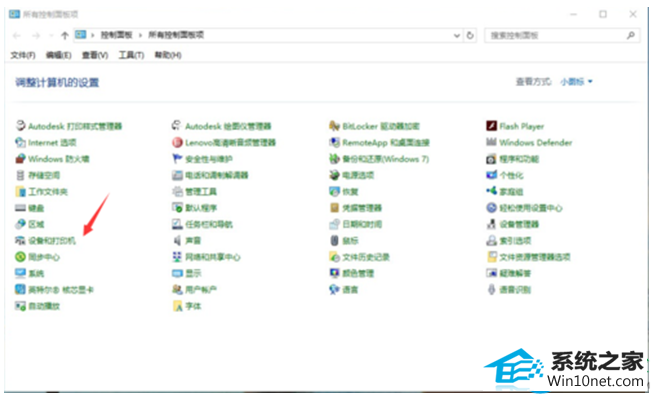This screenshot has height=396, width=652.
Task: Open the 字体 fonts folder icon
Action: point(178,306)
